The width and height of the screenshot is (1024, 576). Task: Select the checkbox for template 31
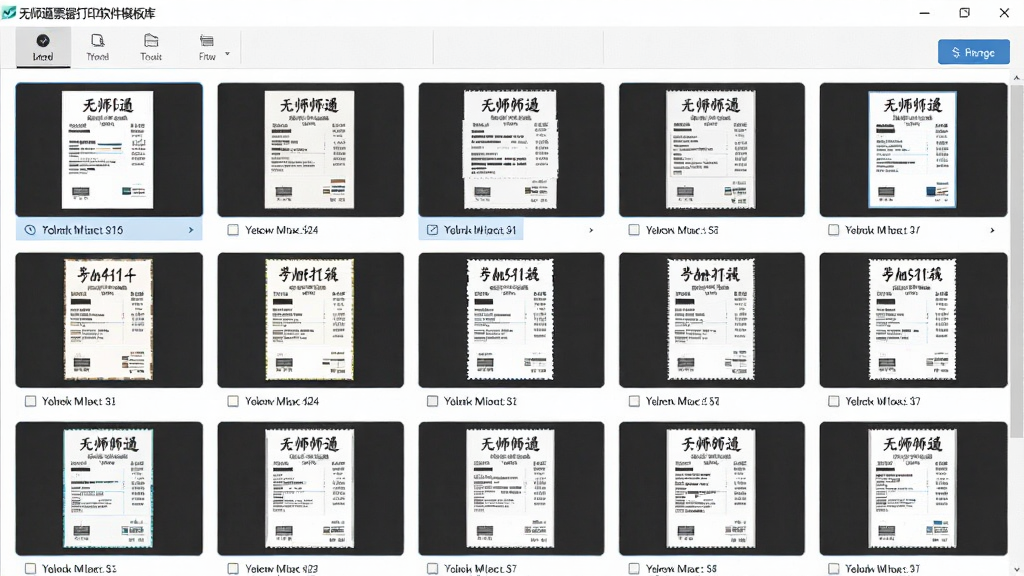coord(30,401)
